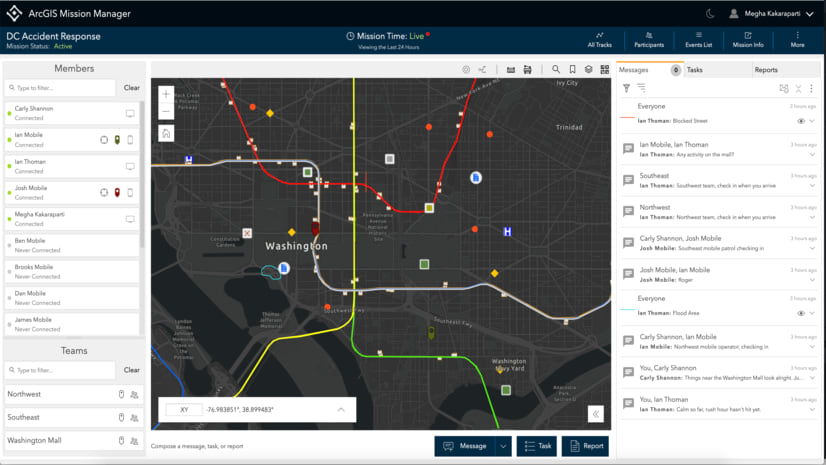
Task: Toggle dark mode moon icon
Action: pyautogui.click(x=710, y=14)
